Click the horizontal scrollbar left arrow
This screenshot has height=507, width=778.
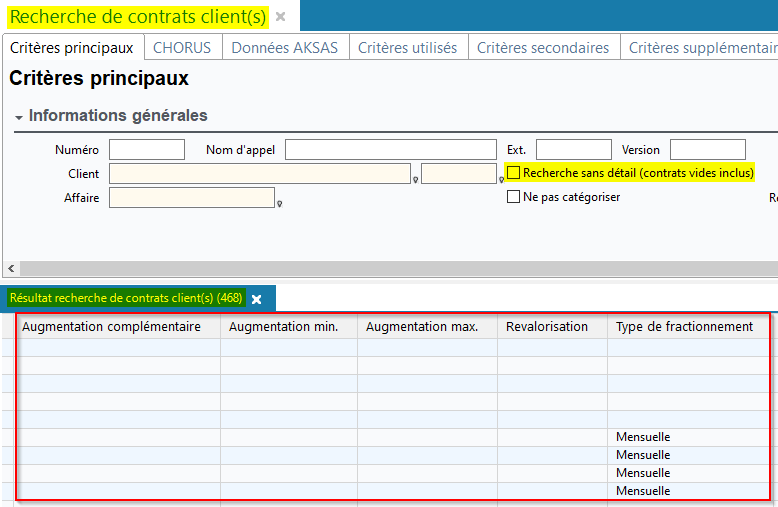(11, 269)
